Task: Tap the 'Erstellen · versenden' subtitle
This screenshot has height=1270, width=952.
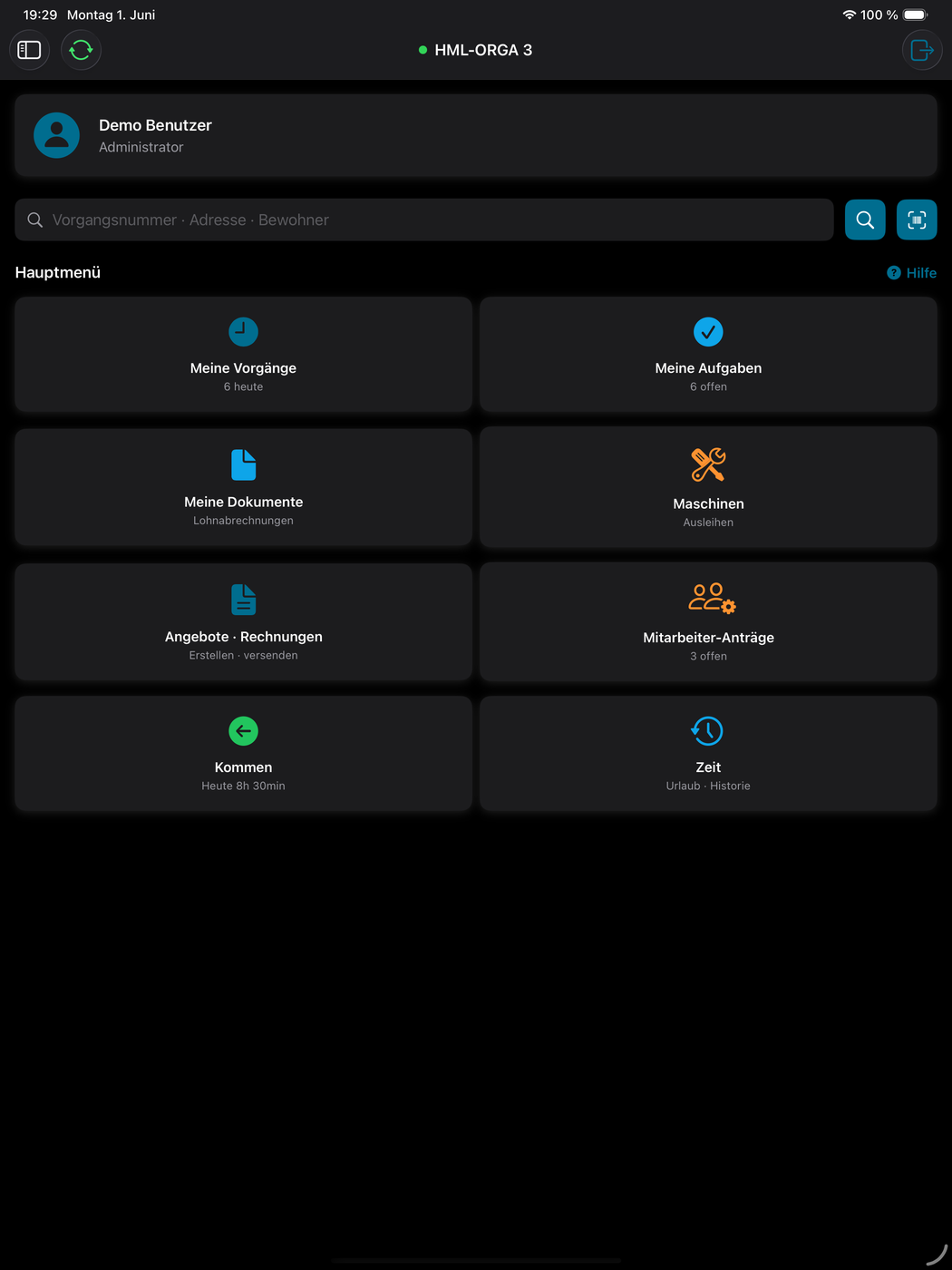Action: coord(243,655)
